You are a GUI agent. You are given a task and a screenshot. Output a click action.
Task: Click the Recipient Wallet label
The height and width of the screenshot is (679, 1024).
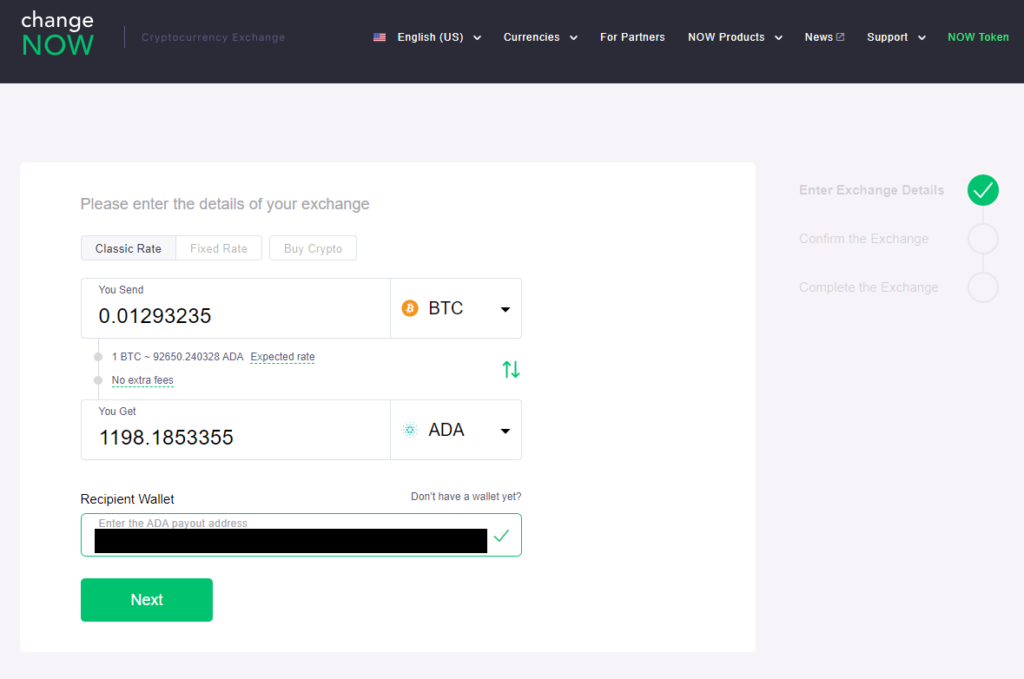127,499
